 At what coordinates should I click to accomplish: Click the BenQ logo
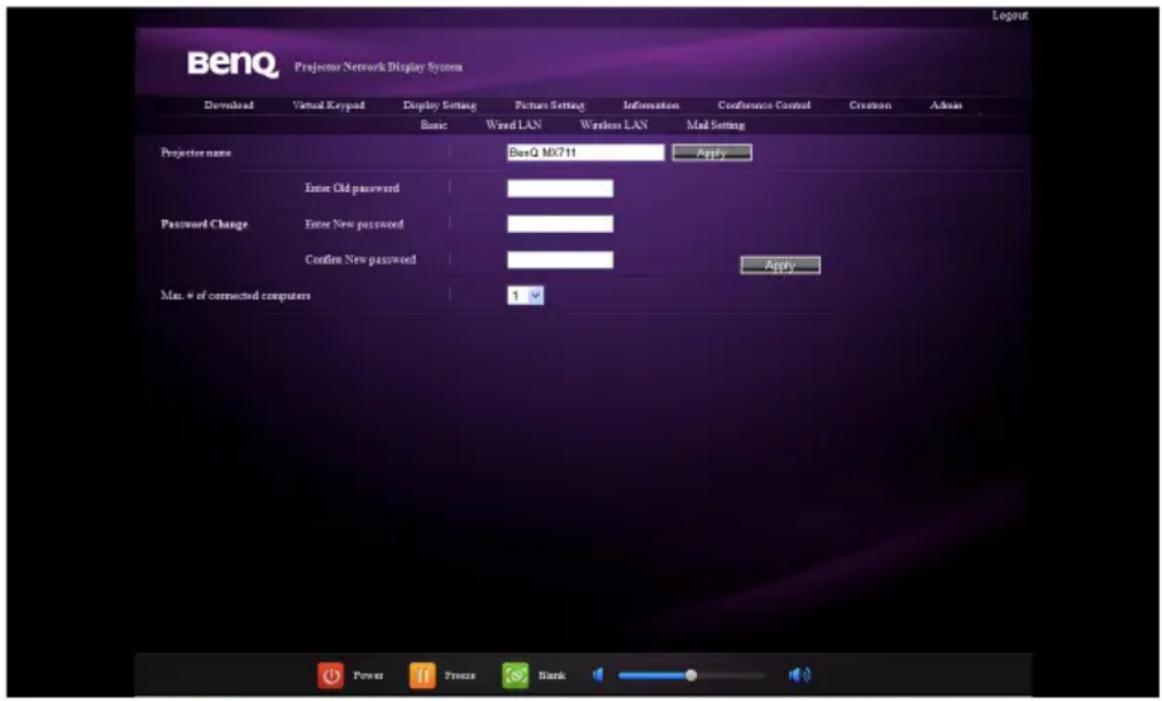point(233,65)
